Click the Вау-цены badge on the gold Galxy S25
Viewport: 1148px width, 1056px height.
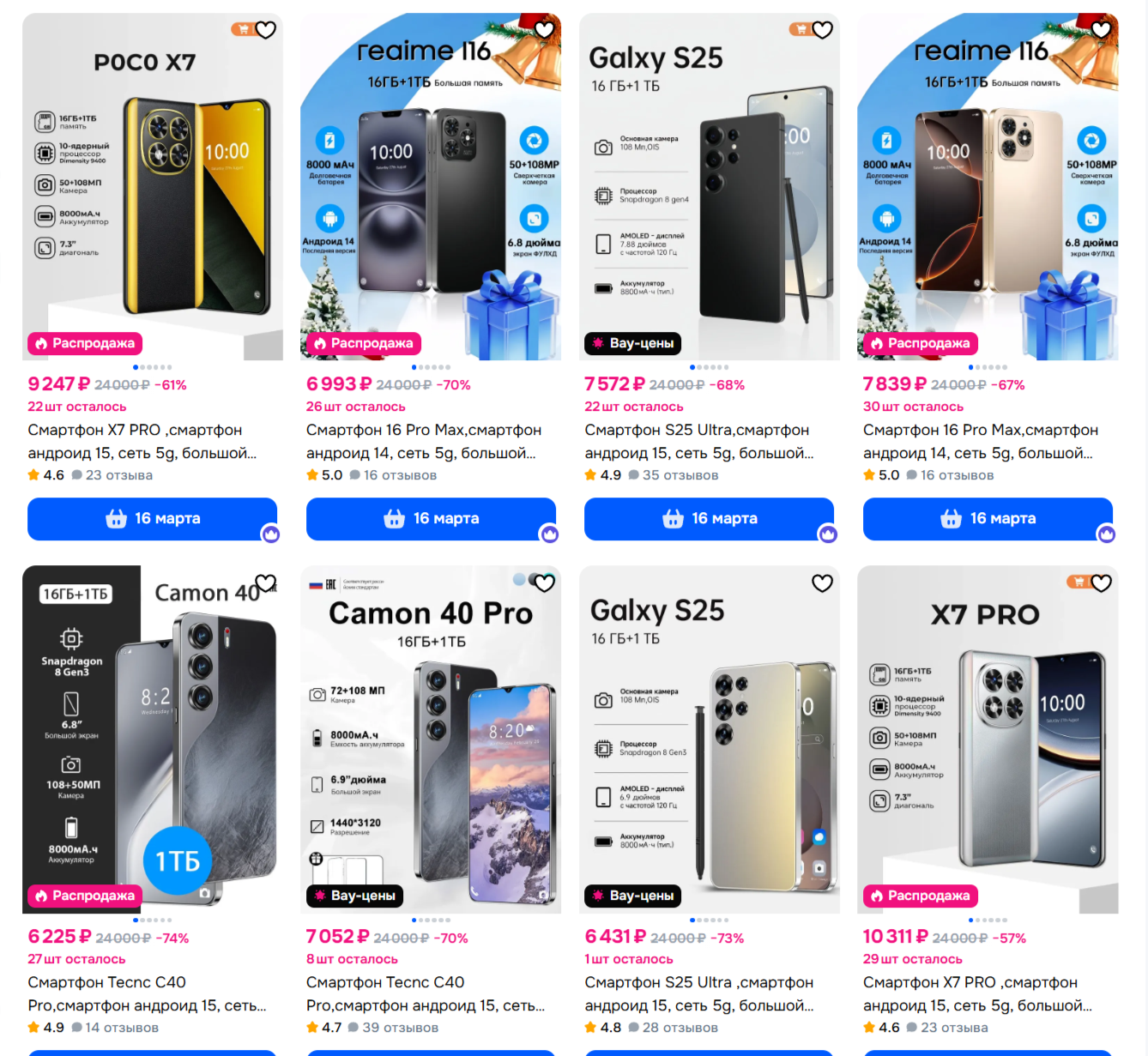pyautogui.click(x=633, y=896)
